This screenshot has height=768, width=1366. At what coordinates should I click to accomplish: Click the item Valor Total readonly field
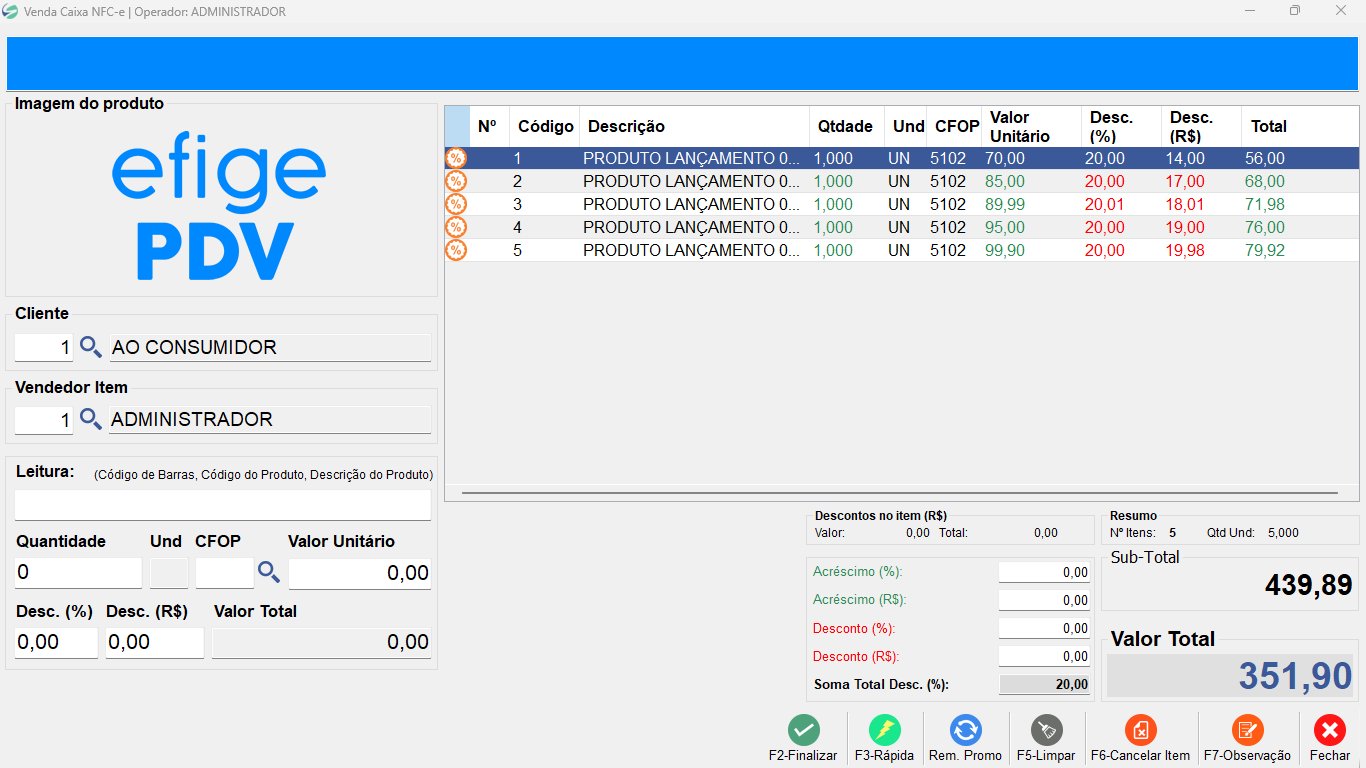(321, 642)
